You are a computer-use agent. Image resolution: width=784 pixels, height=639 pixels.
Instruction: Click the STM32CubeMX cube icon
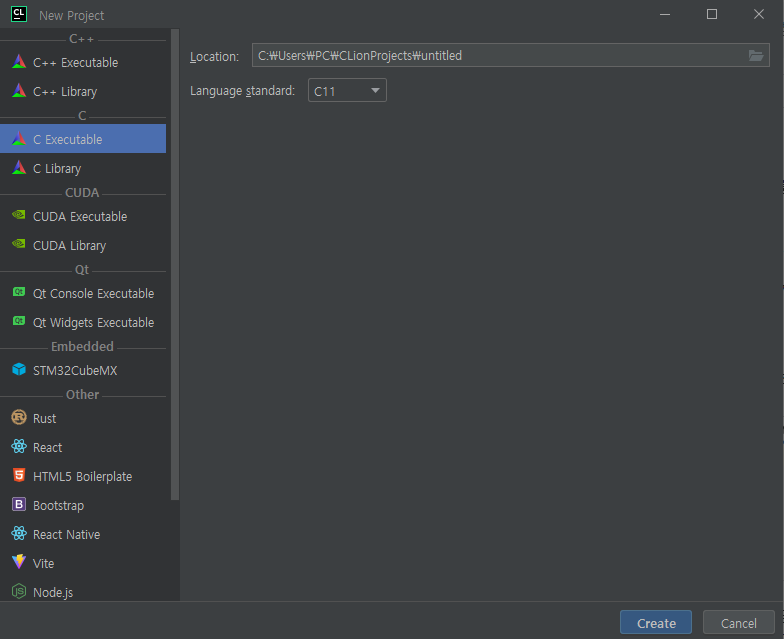tap(19, 370)
